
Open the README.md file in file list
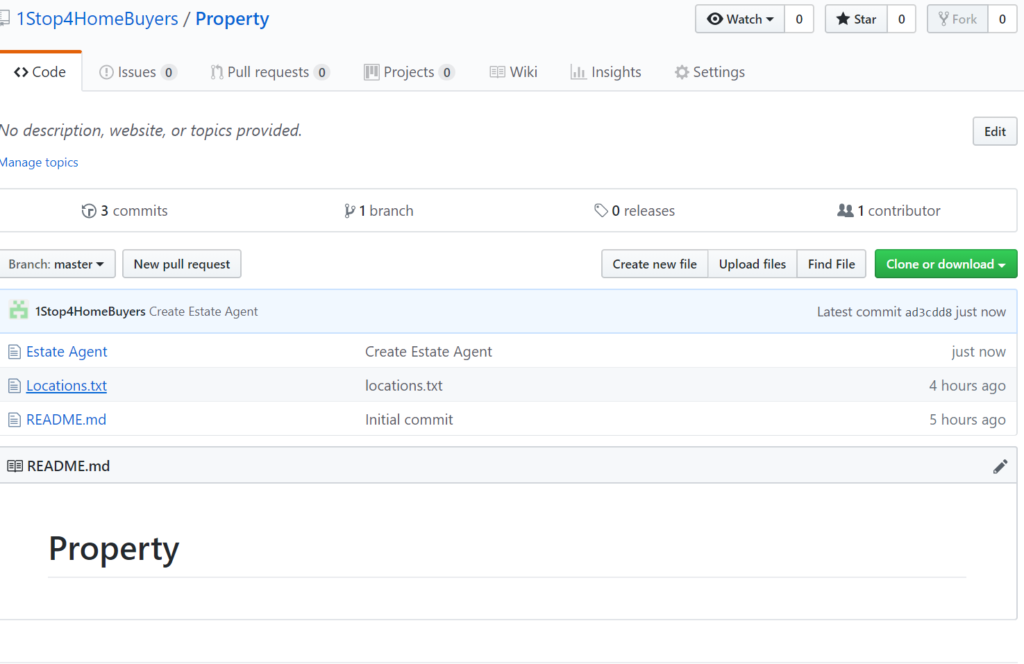(x=66, y=419)
